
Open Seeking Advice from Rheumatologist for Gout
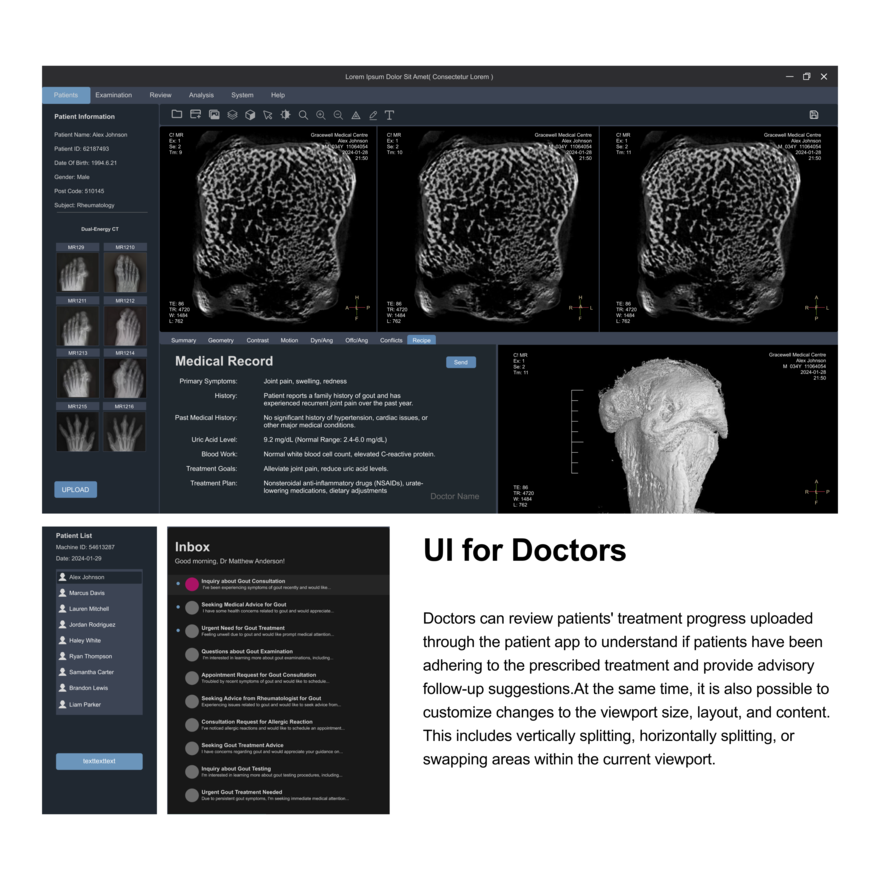click(x=278, y=702)
